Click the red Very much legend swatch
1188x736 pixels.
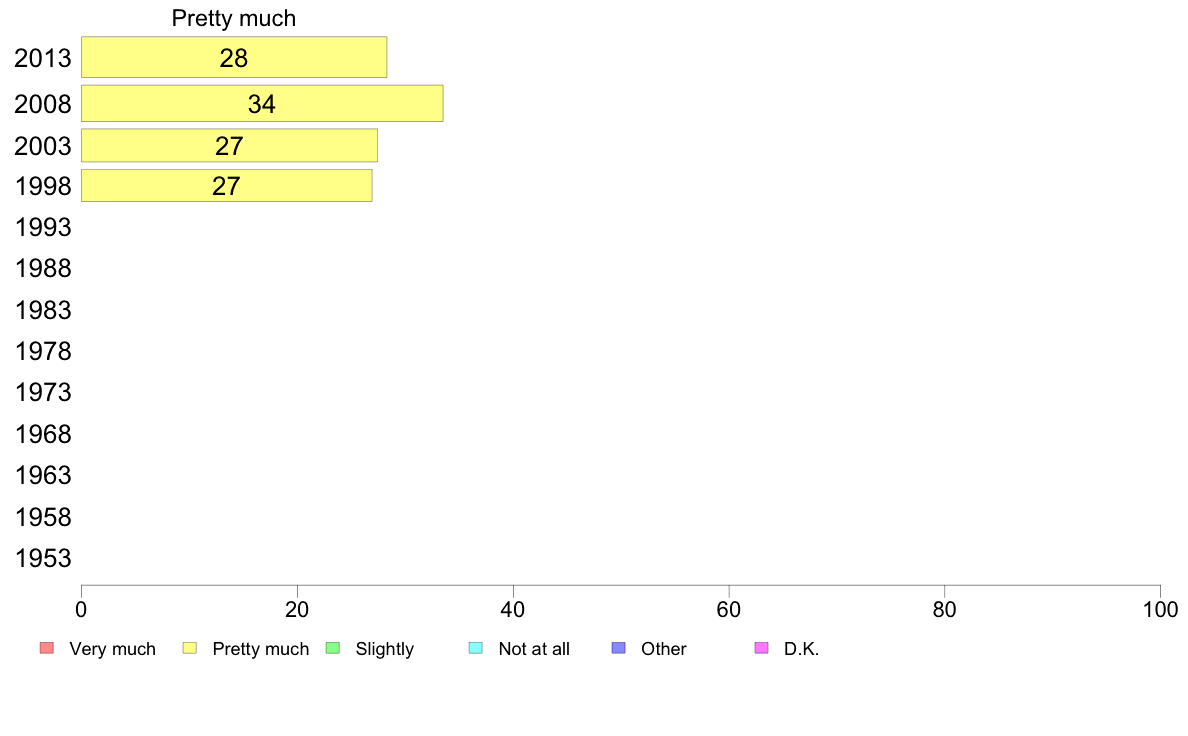coord(46,648)
